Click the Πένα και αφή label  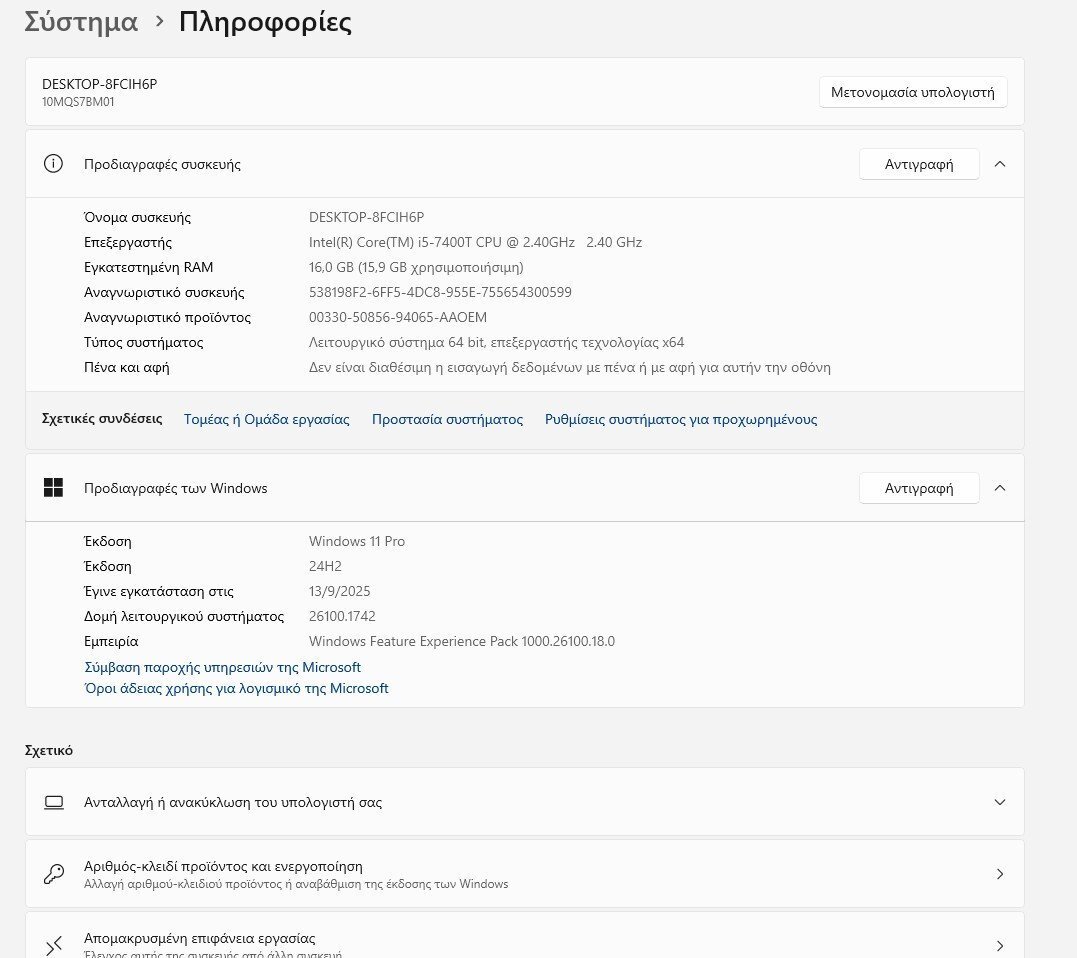(x=126, y=367)
